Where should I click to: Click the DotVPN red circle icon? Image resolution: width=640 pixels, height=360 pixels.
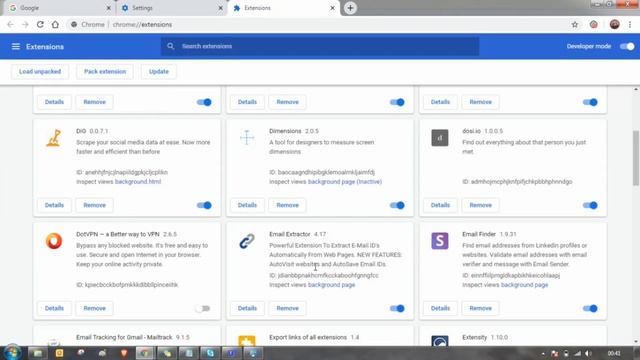pyautogui.click(x=54, y=241)
